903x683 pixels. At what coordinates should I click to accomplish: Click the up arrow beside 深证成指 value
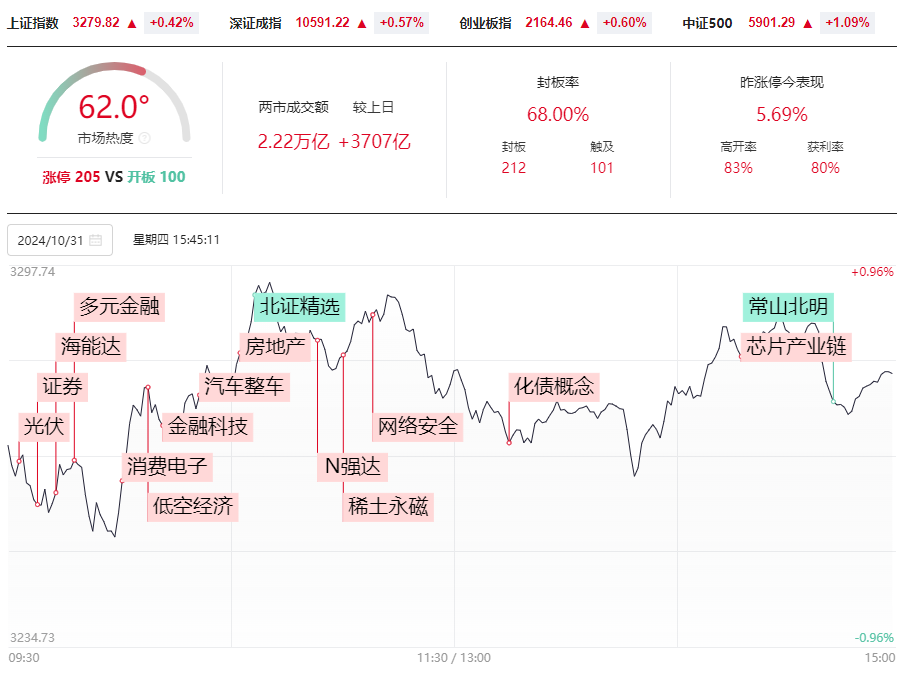pos(362,24)
